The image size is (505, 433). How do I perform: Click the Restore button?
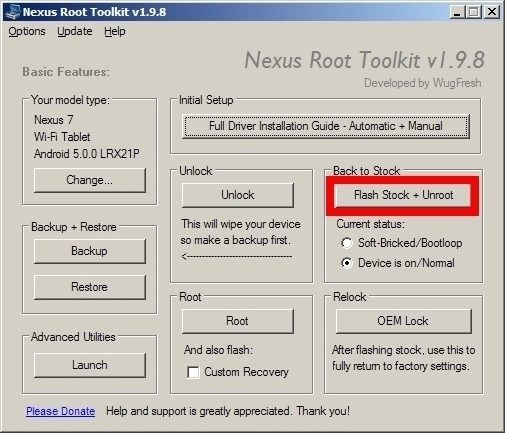click(90, 287)
